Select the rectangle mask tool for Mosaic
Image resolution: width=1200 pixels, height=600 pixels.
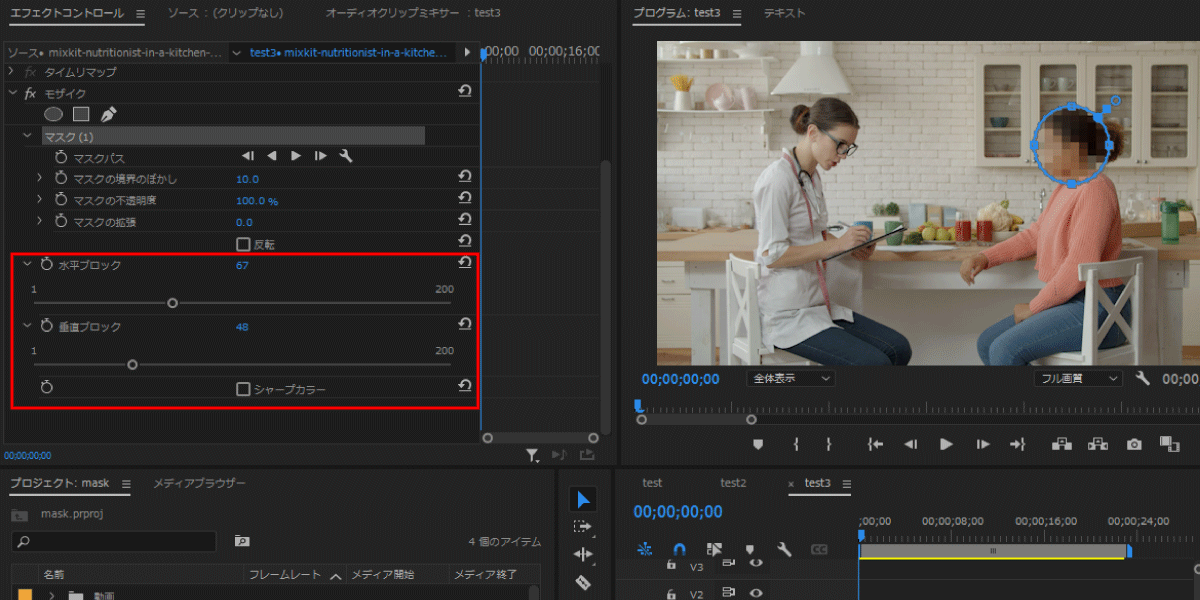click(x=82, y=114)
